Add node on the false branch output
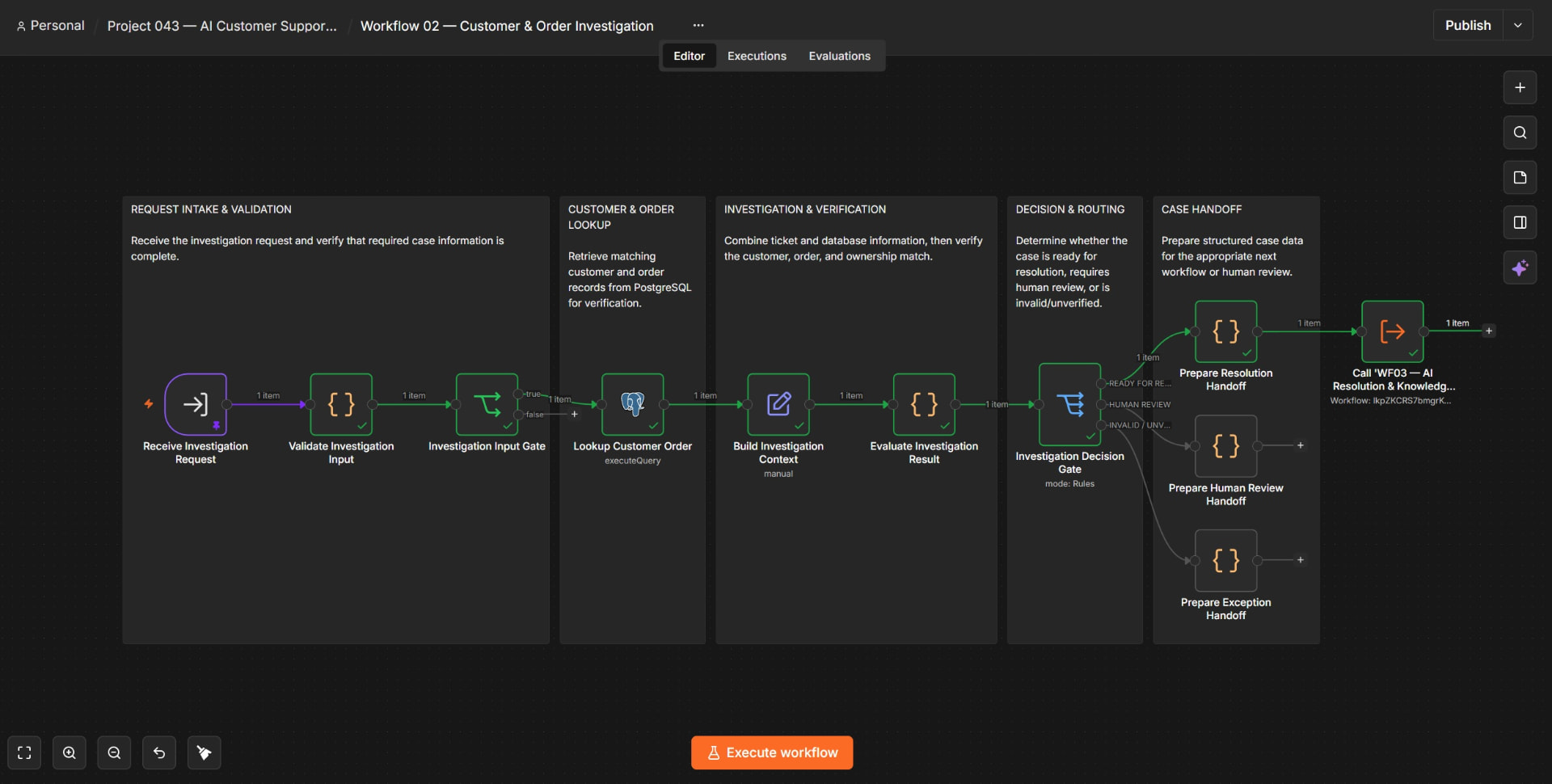Screen dimensions: 1552x784 (575, 415)
